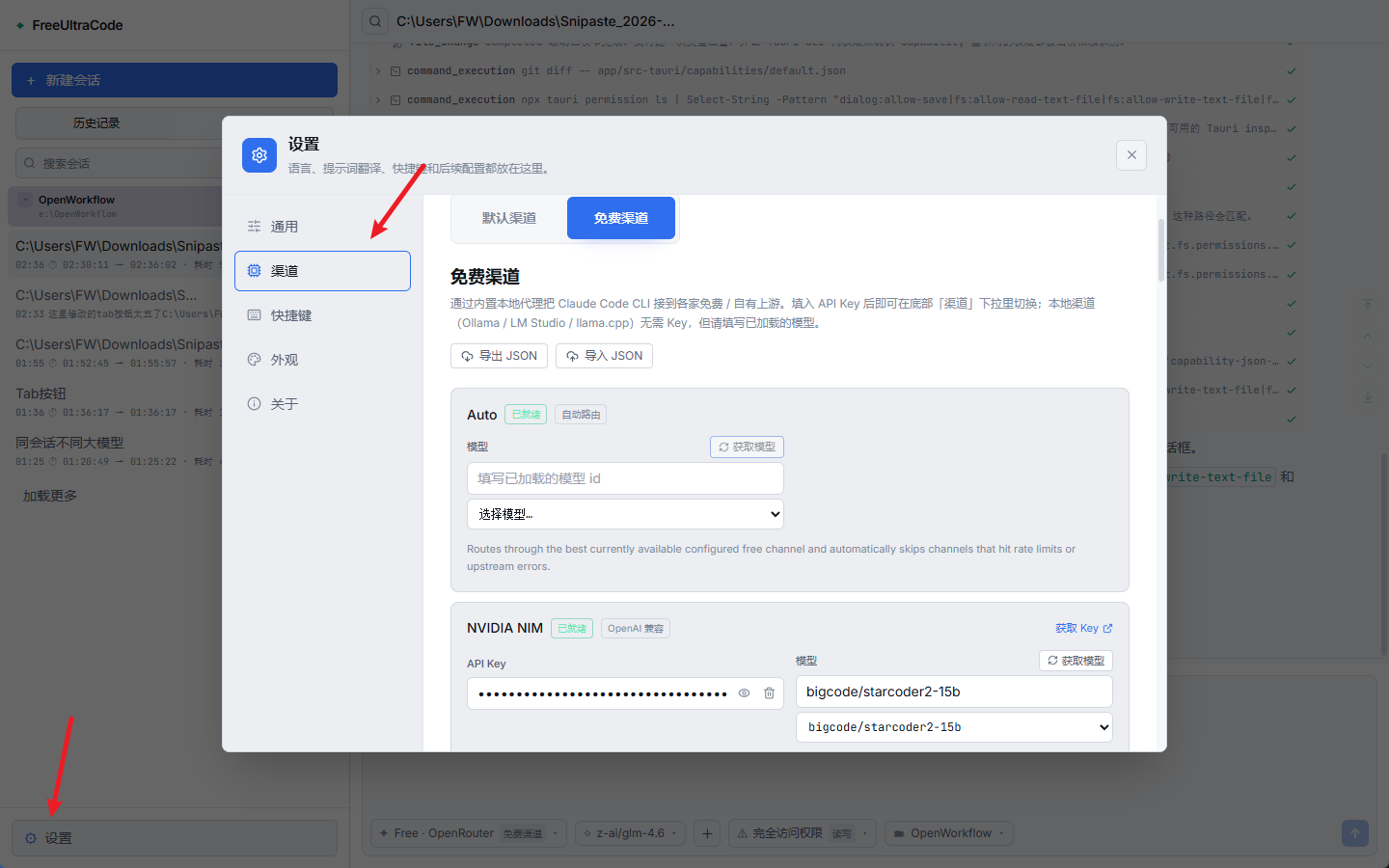Open the Auto 选择模型 dropdown
Image resolution: width=1389 pixels, height=868 pixels.
[625, 514]
